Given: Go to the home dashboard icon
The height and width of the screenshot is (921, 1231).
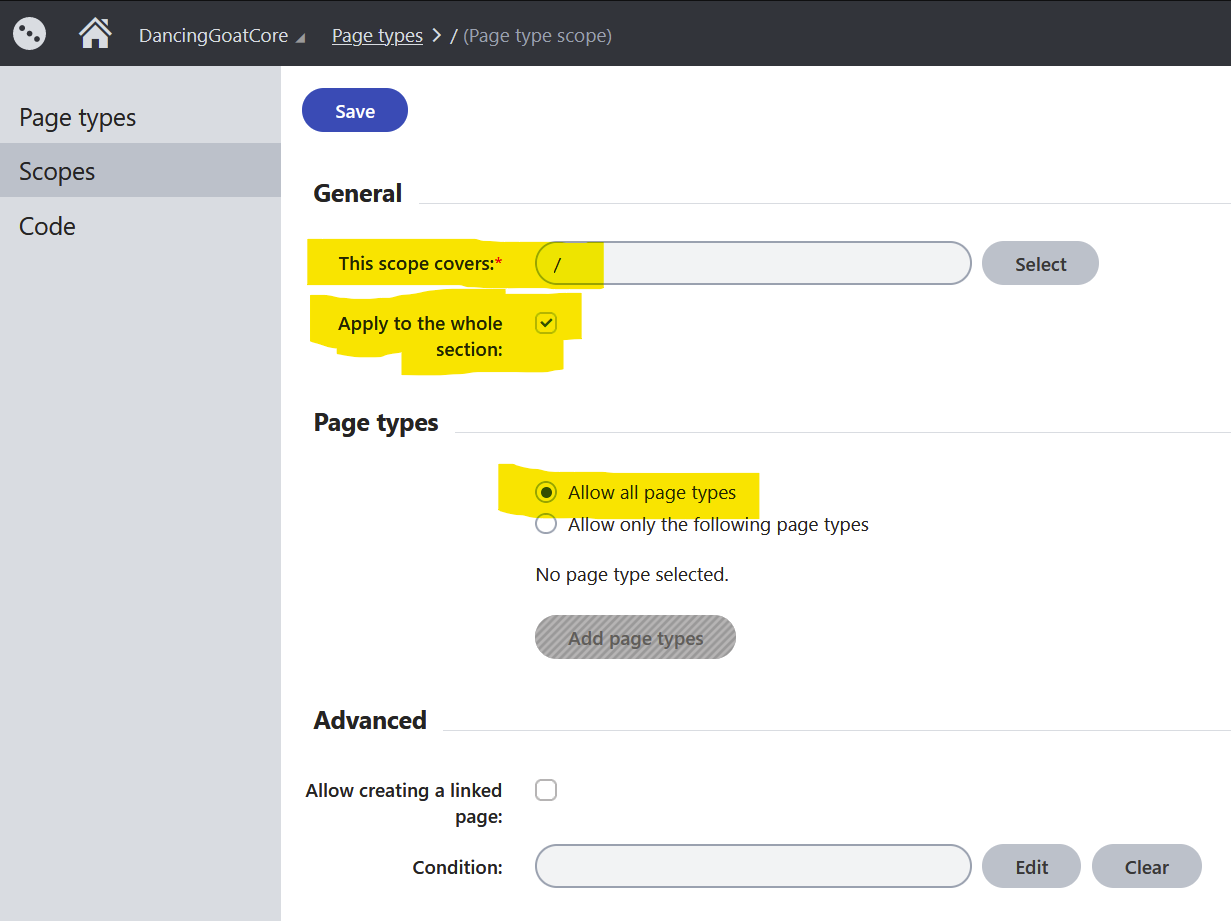Looking at the screenshot, I should pos(95,34).
